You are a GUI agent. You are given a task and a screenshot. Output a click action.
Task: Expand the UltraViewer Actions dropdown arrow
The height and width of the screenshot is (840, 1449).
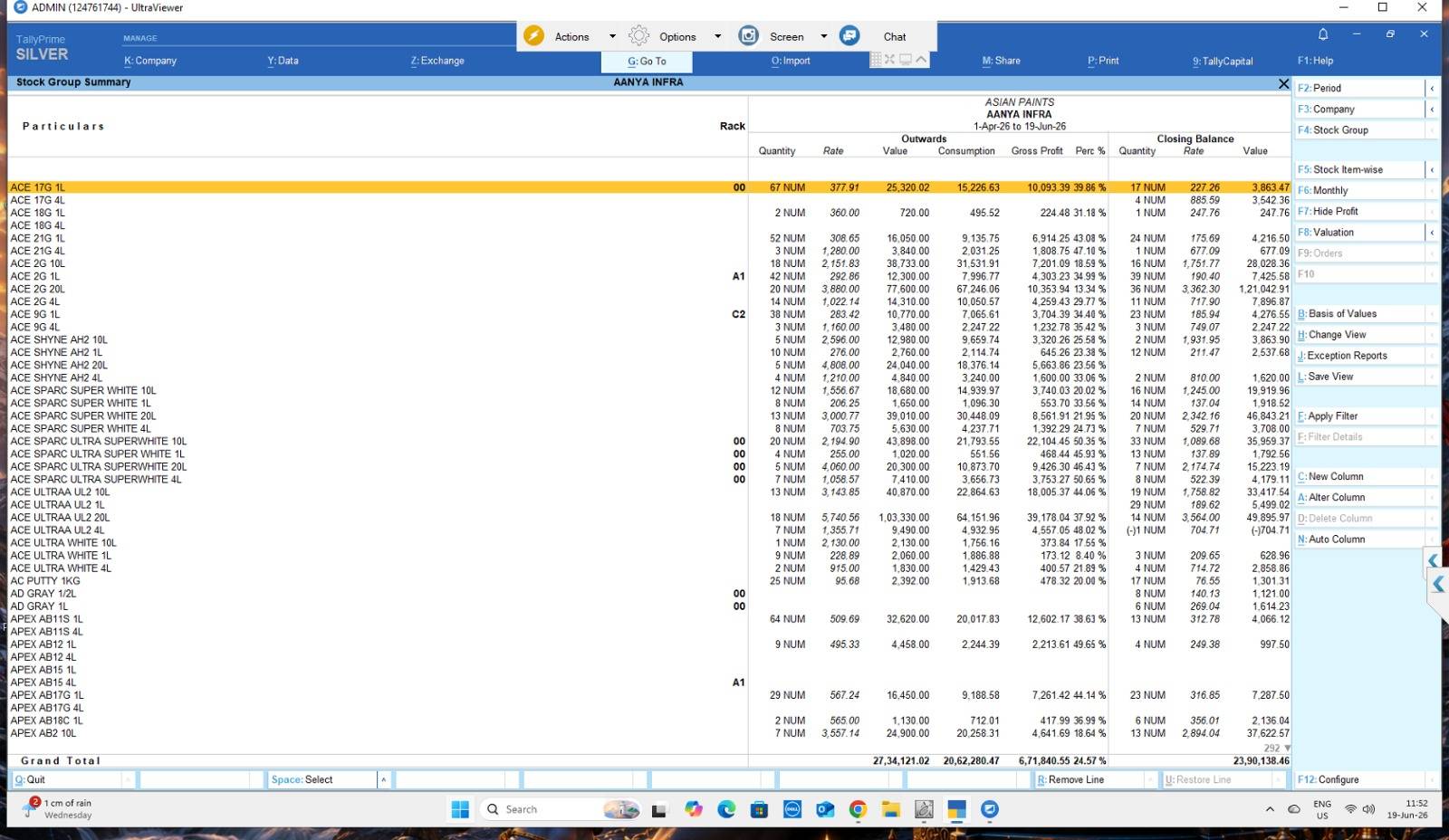tap(612, 37)
